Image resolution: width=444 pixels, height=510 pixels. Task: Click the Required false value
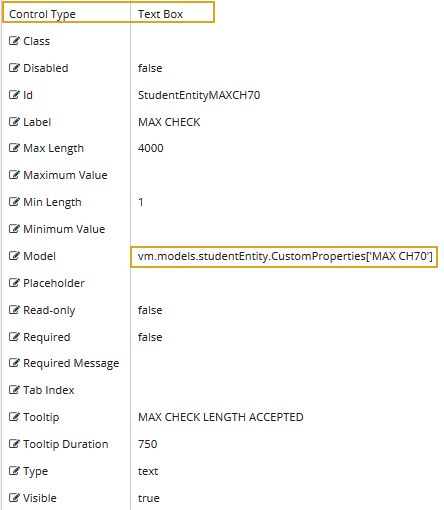coord(150,337)
